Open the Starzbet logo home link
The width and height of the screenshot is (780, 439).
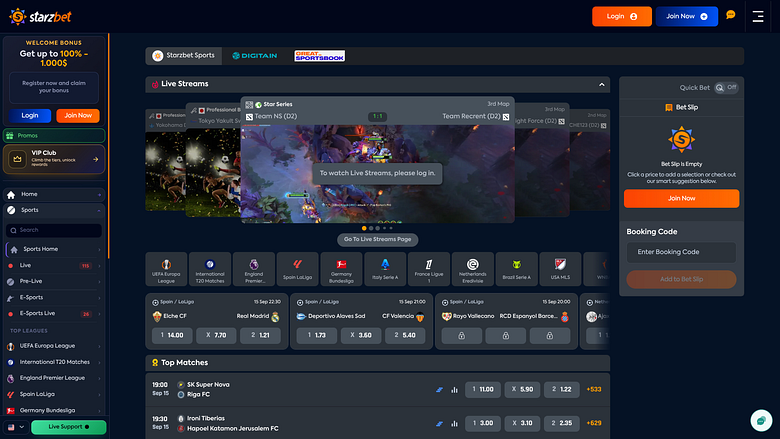40,16
